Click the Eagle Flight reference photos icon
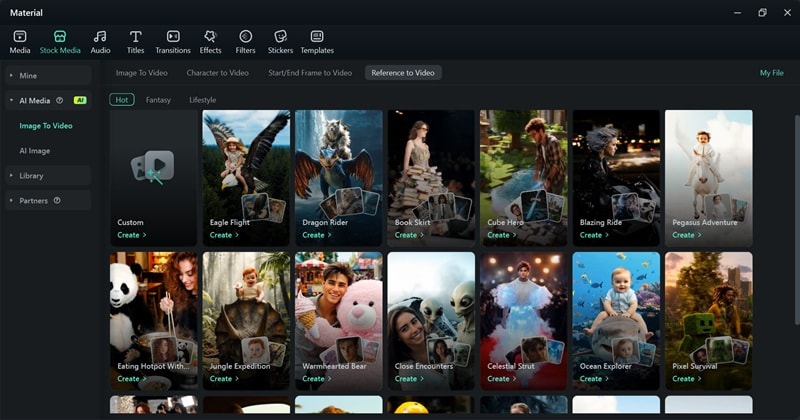 (x=264, y=207)
